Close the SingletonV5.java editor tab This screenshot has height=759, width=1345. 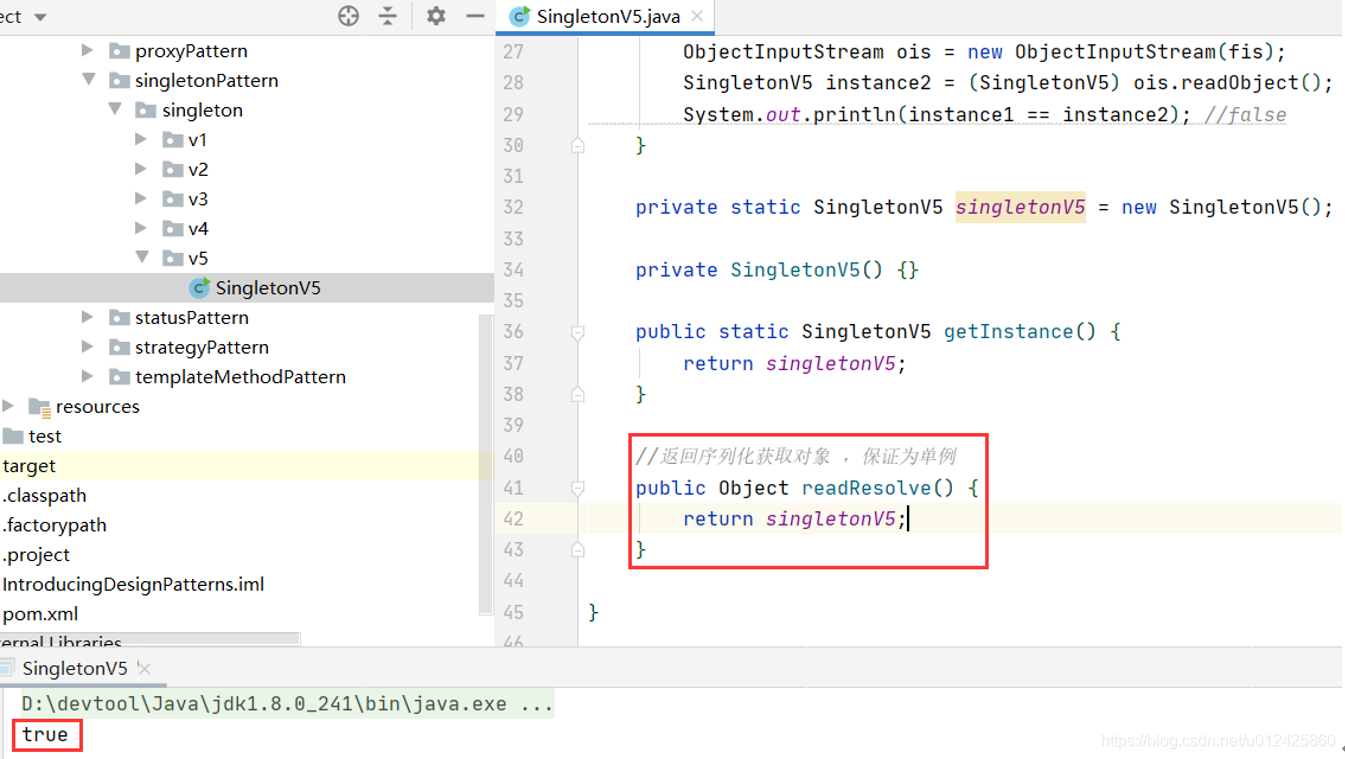pos(697,16)
